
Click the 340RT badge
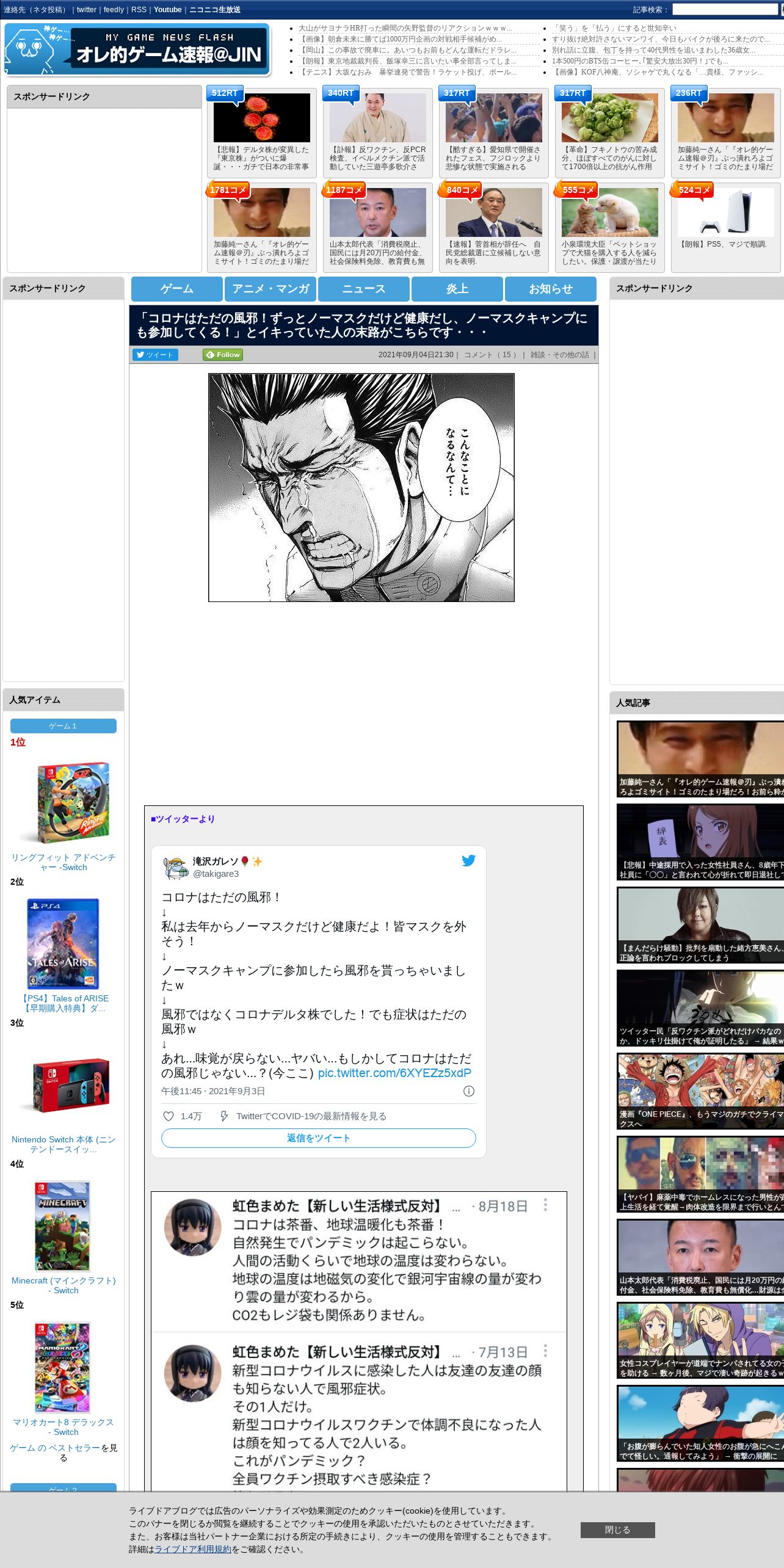pyautogui.click(x=341, y=93)
